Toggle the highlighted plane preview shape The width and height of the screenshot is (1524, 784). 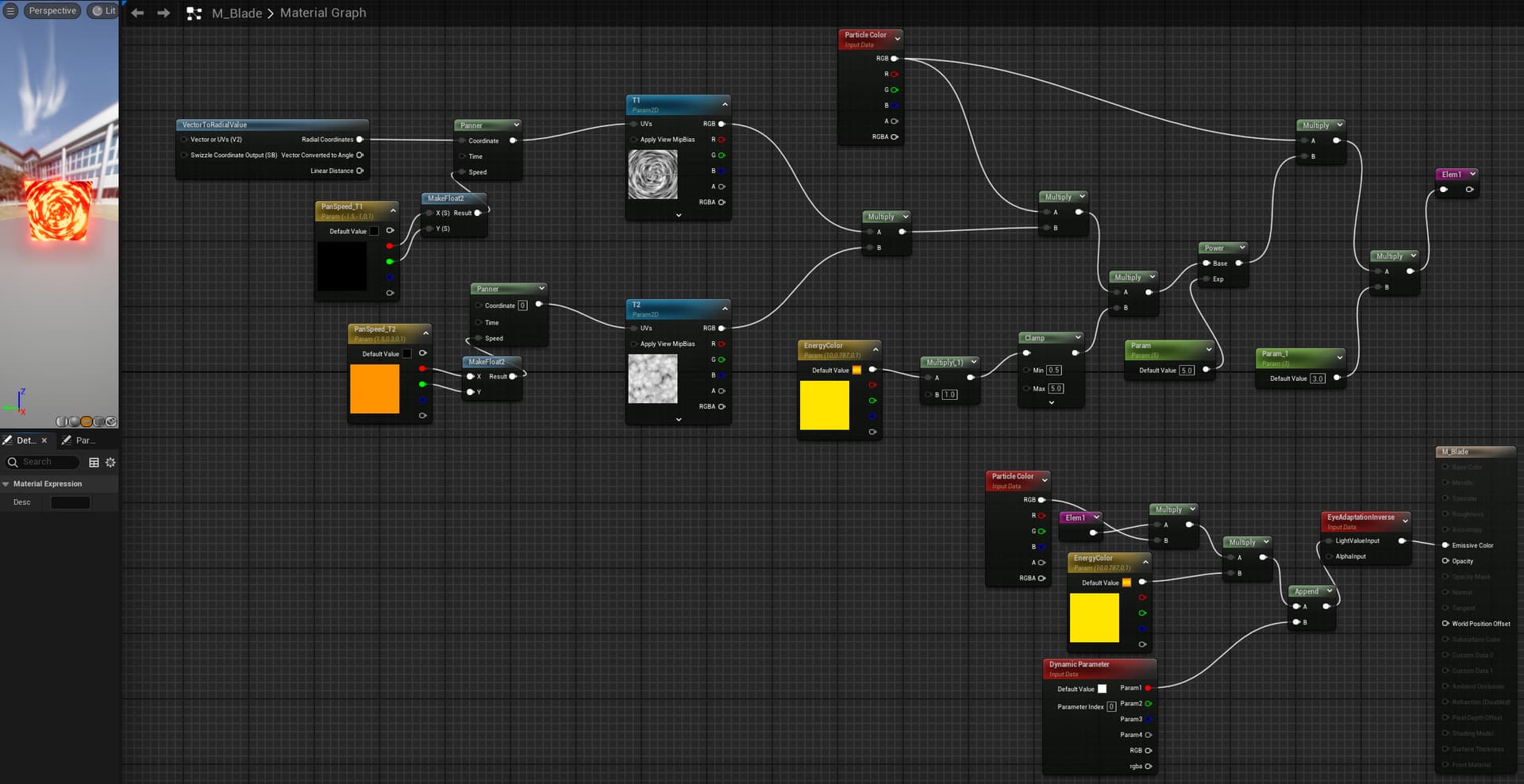click(x=87, y=421)
